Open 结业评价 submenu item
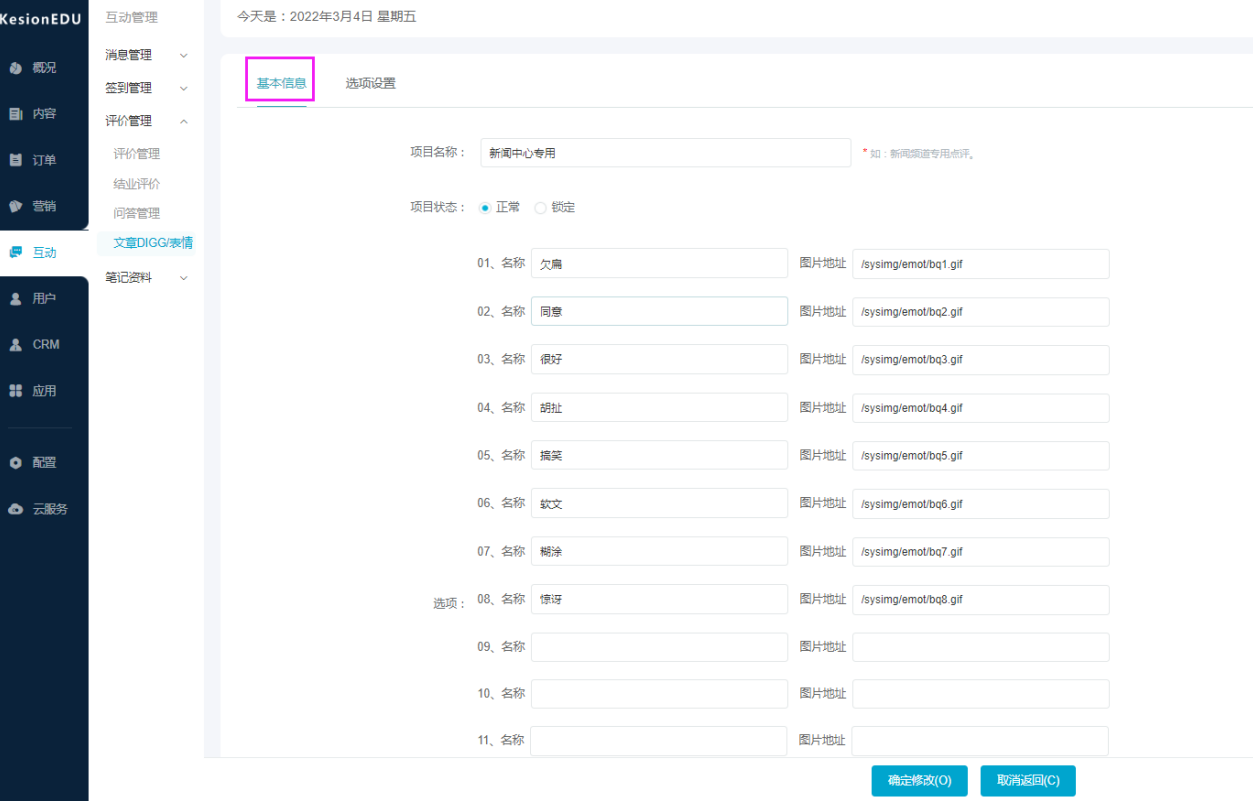The height and width of the screenshot is (801, 1253). pyautogui.click(x=137, y=184)
